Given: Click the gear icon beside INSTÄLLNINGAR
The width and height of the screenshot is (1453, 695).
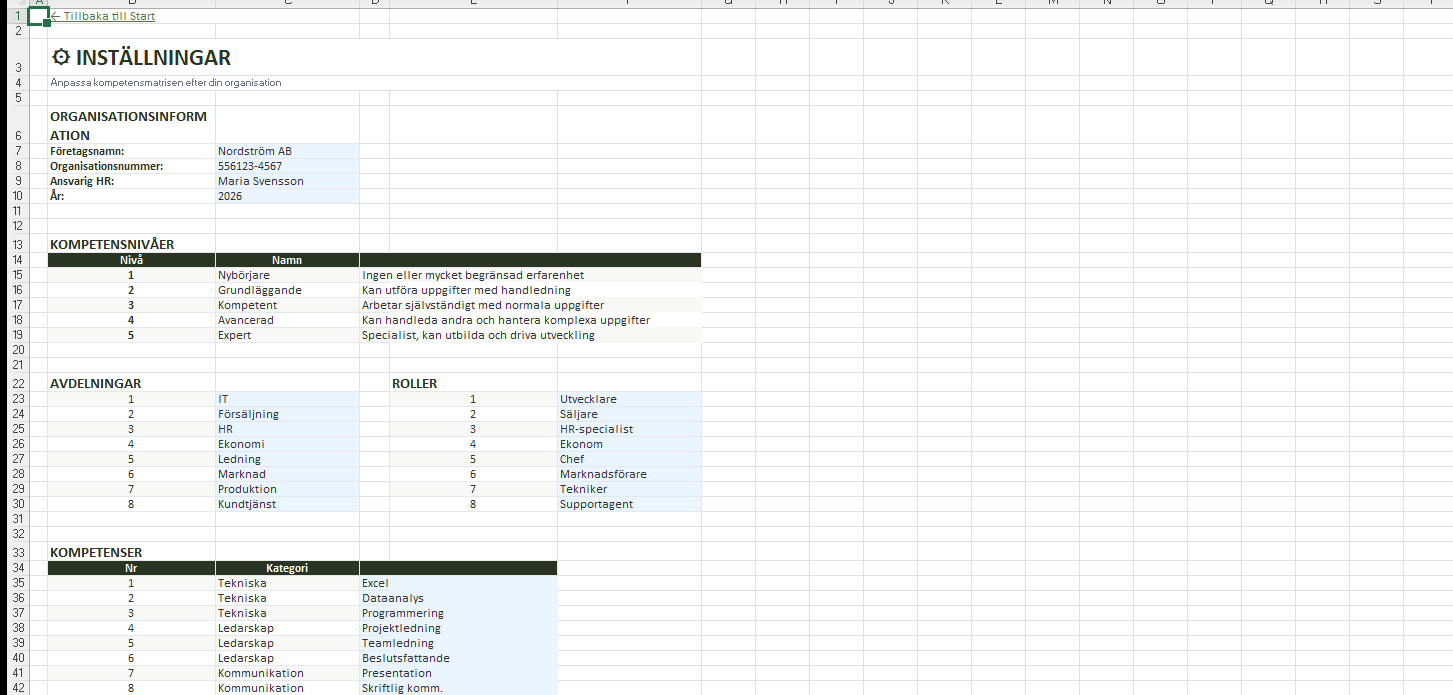Looking at the screenshot, I should pyautogui.click(x=61, y=58).
